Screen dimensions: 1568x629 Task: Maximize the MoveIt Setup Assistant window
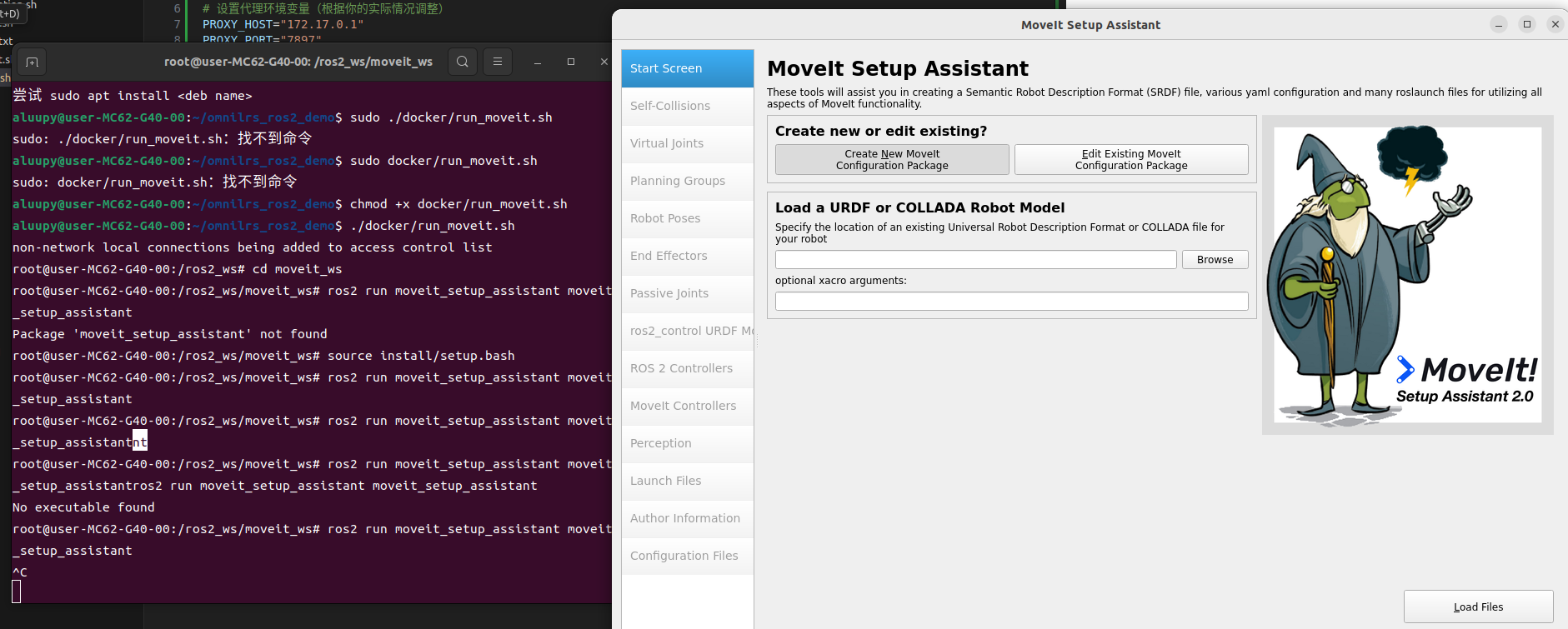(1527, 24)
